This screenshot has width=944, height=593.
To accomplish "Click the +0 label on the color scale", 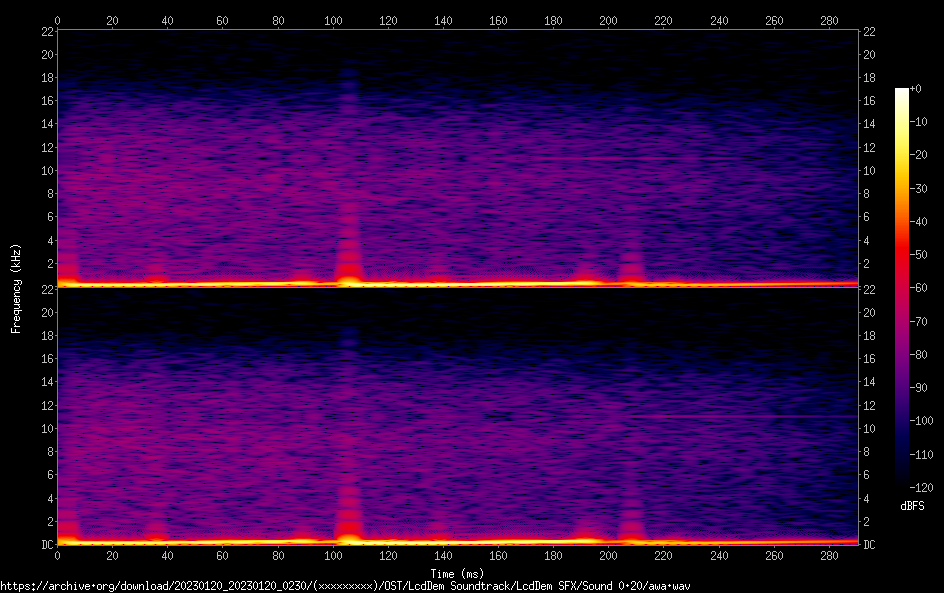I will [915, 89].
